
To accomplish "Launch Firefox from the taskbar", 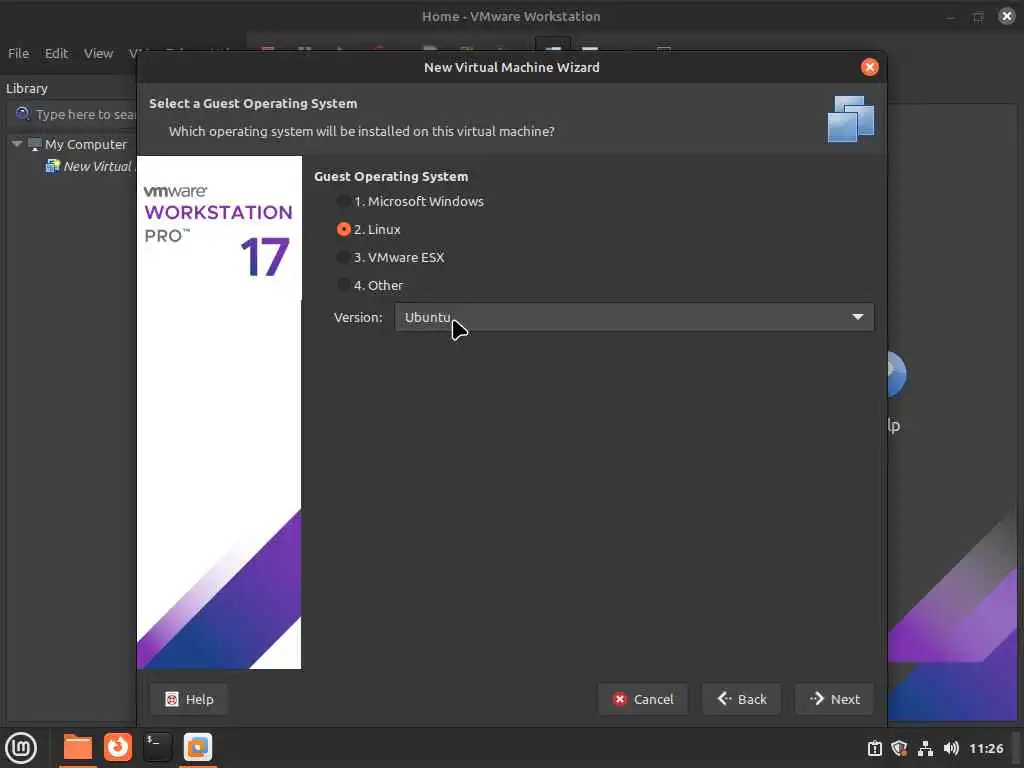I will coord(118,747).
